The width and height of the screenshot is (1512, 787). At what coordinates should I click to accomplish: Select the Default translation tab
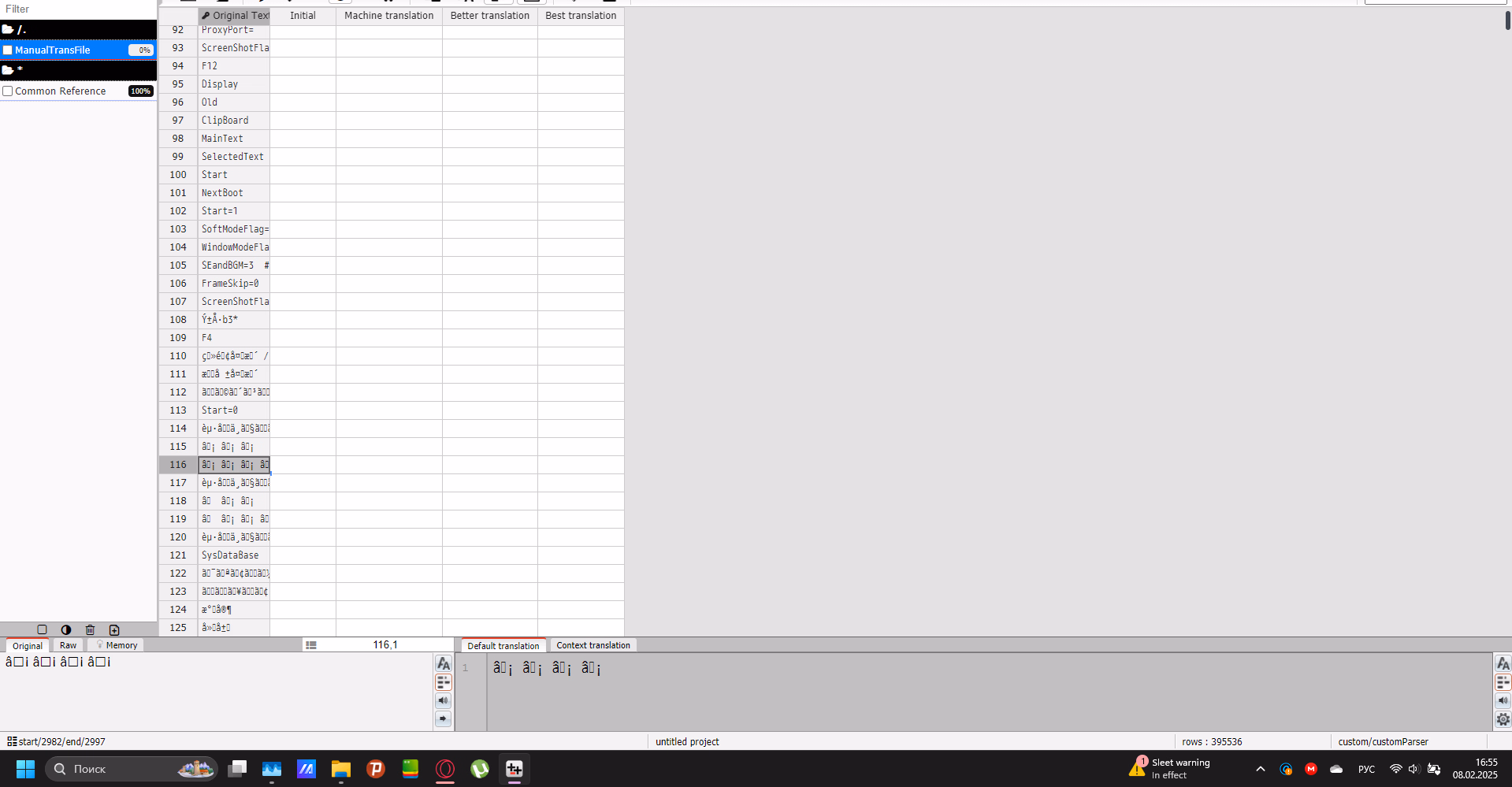click(x=503, y=645)
